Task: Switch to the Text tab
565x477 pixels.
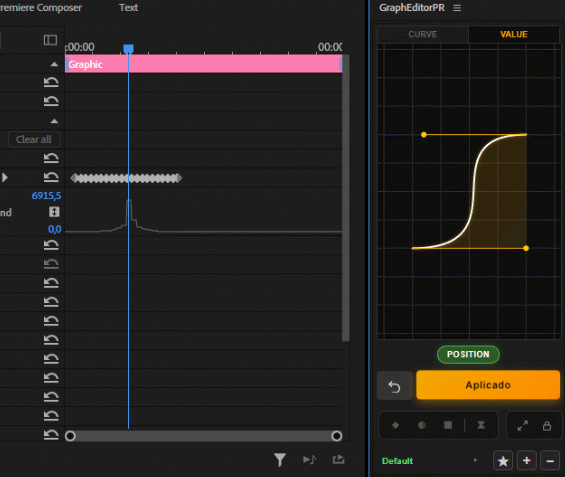Action: click(x=128, y=8)
